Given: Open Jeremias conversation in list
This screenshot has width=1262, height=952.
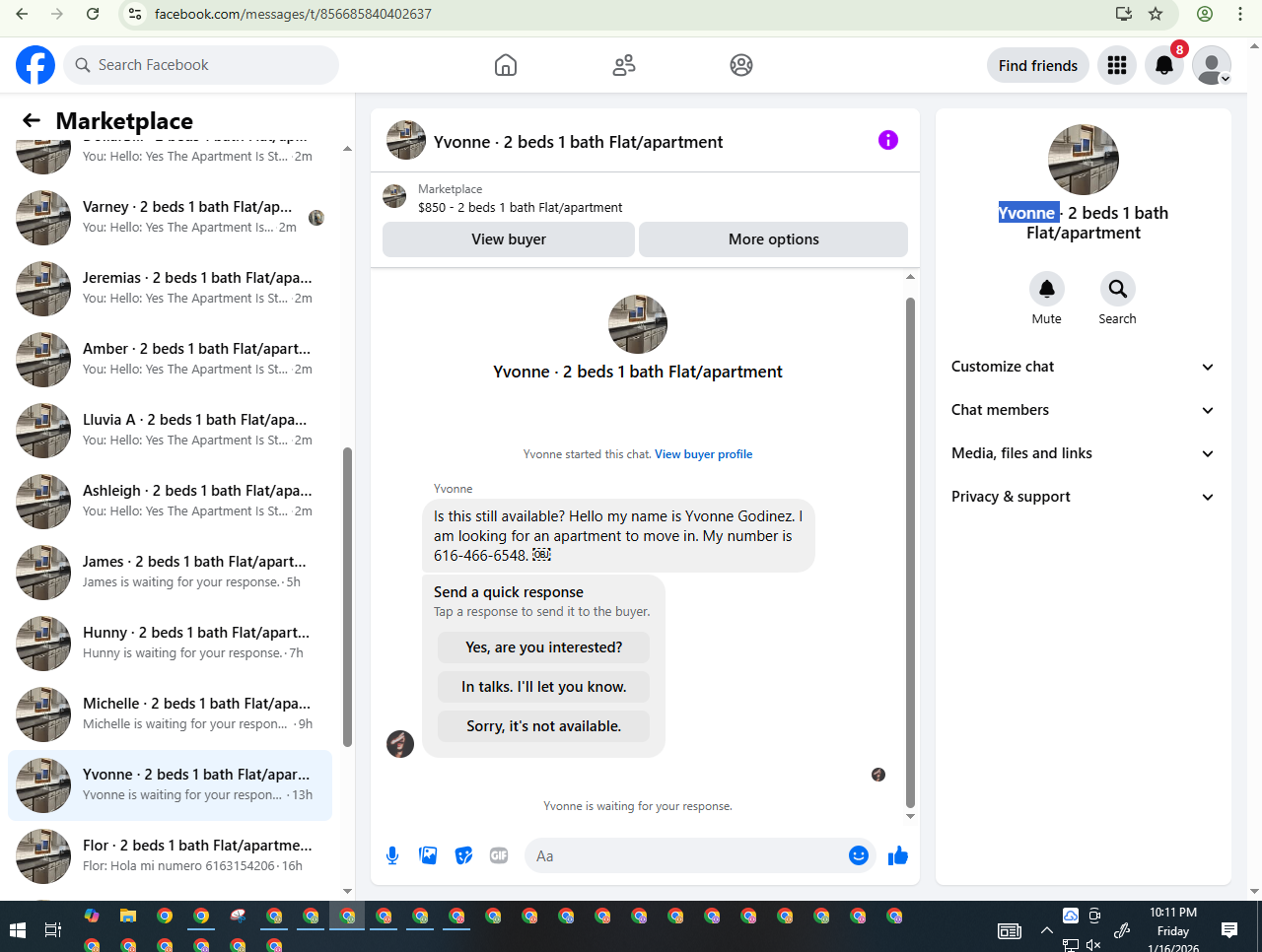Looking at the screenshot, I should tap(170, 288).
